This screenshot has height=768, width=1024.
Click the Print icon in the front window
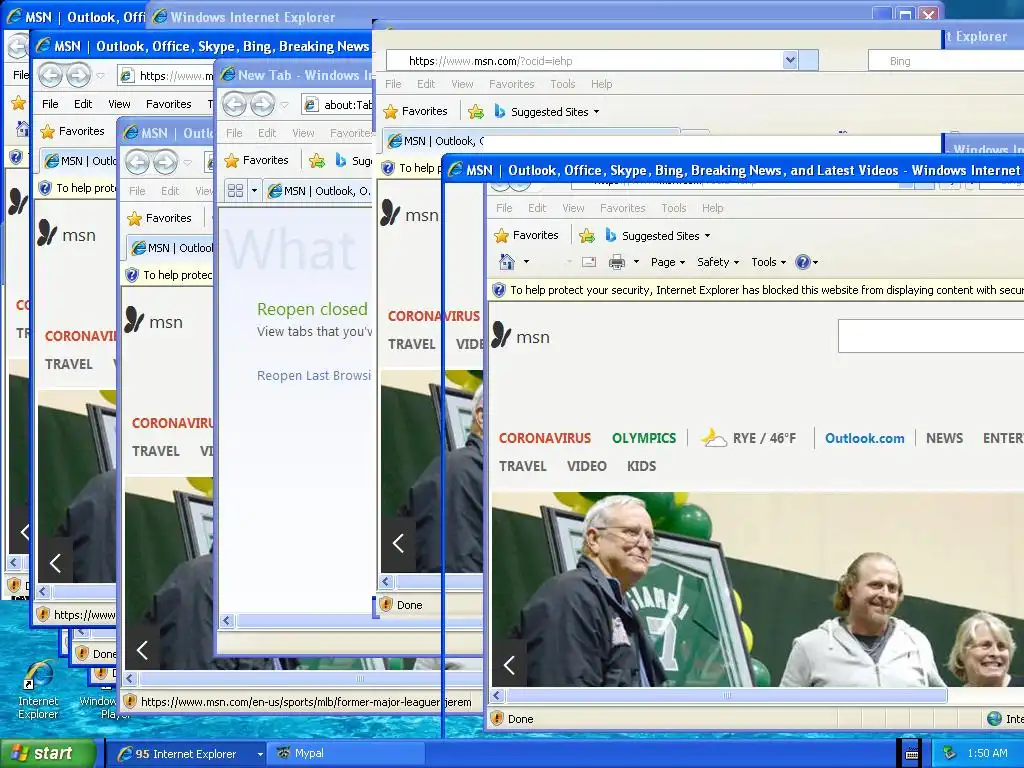(x=616, y=262)
